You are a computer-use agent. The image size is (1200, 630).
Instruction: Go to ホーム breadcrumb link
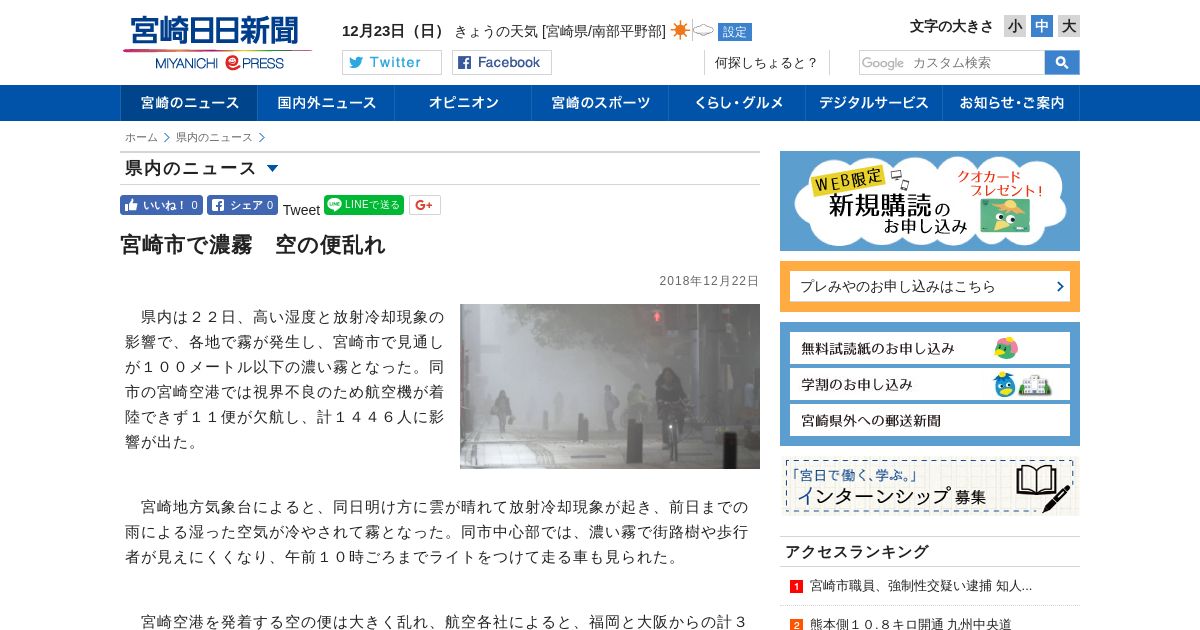(x=141, y=137)
